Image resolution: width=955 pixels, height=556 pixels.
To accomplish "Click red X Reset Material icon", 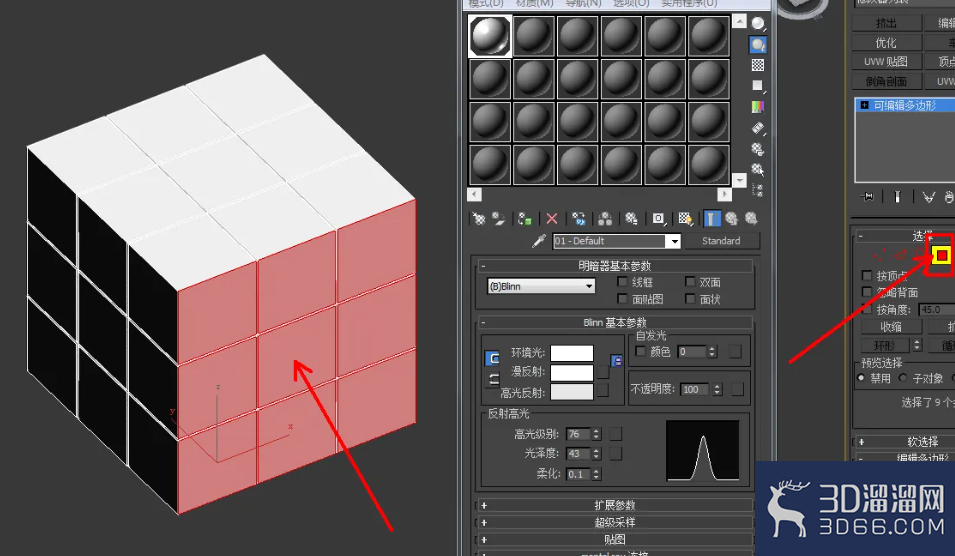I will coord(552,219).
